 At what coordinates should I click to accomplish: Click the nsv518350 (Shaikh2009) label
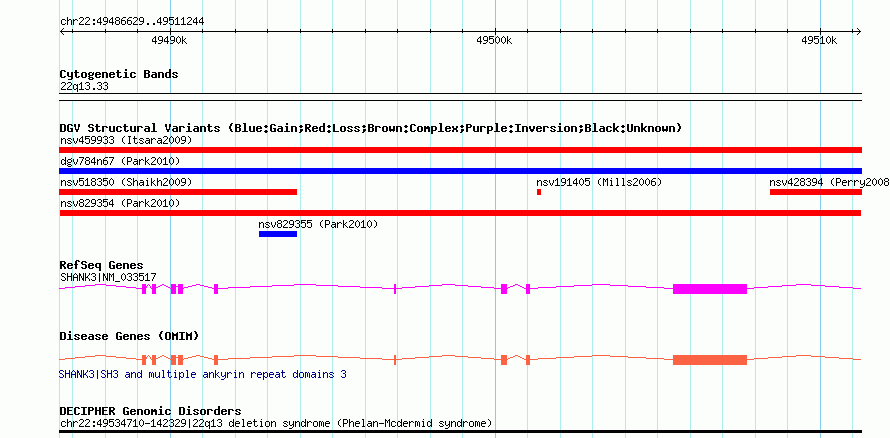point(126,182)
